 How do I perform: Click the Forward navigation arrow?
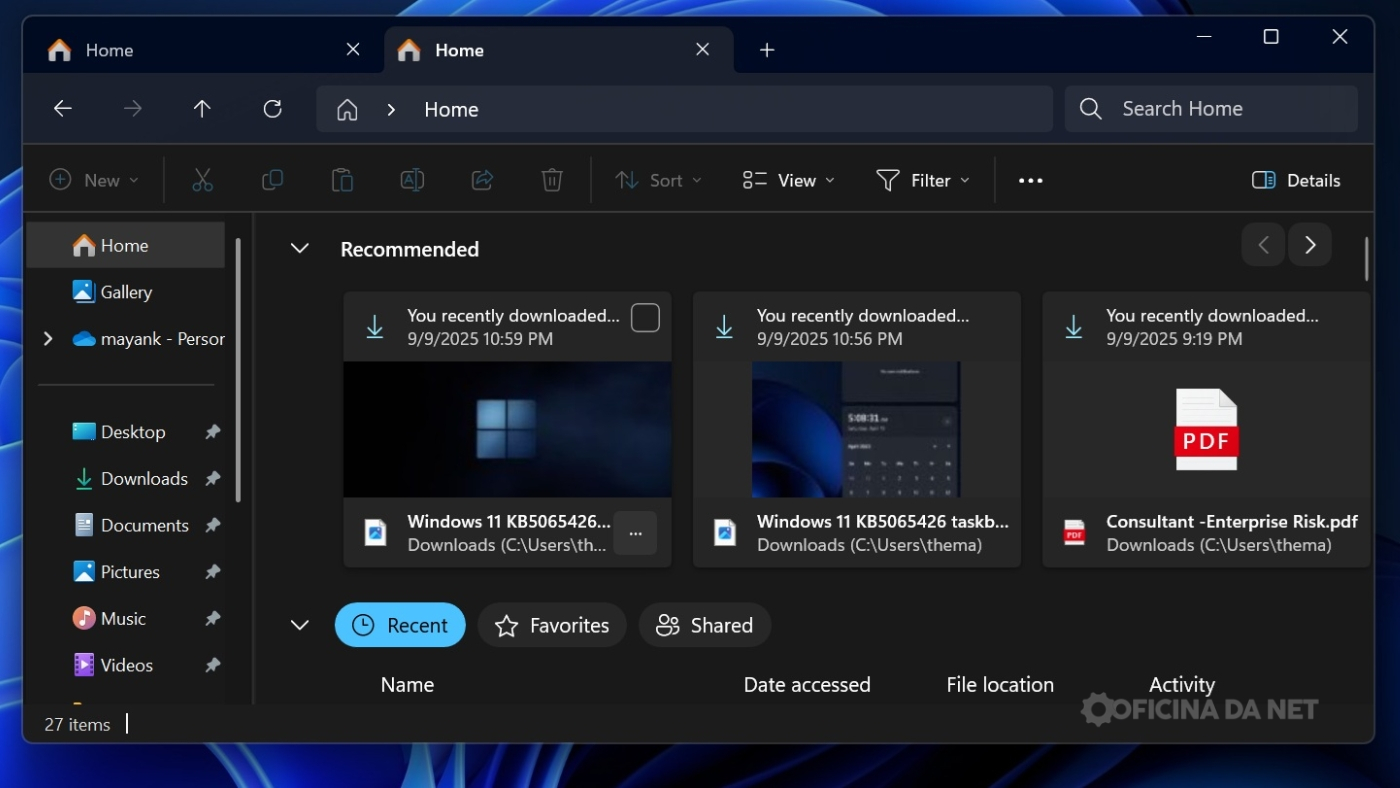pos(133,109)
